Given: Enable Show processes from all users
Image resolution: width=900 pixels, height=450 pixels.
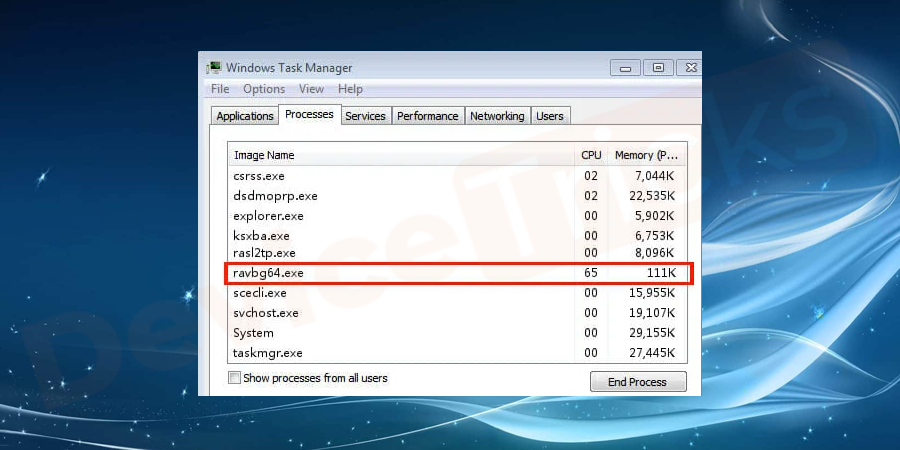Looking at the screenshot, I should (234, 378).
